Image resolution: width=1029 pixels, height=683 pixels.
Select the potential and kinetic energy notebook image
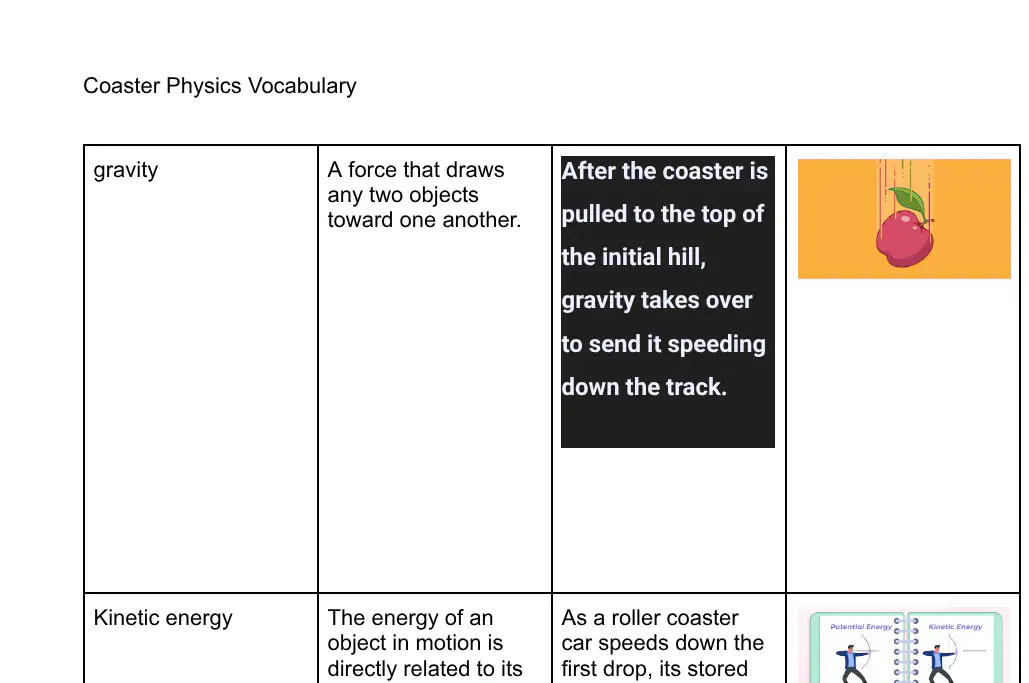pyautogui.click(x=904, y=646)
